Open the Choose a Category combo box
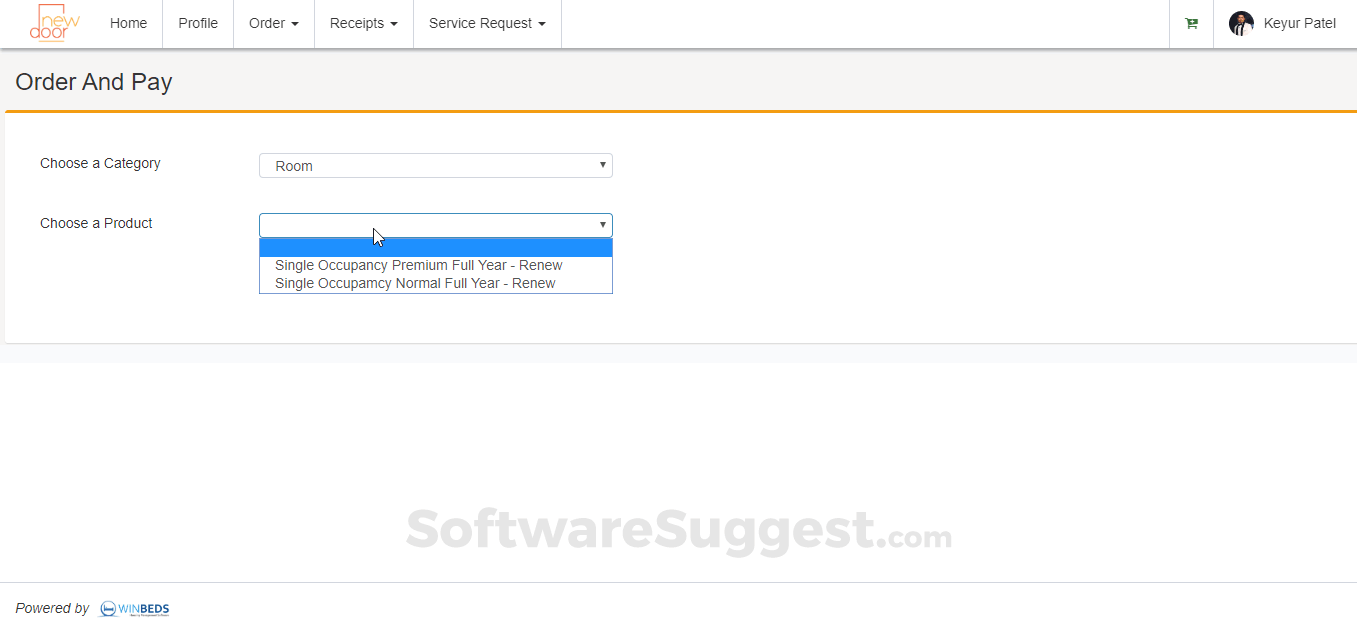 click(435, 164)
